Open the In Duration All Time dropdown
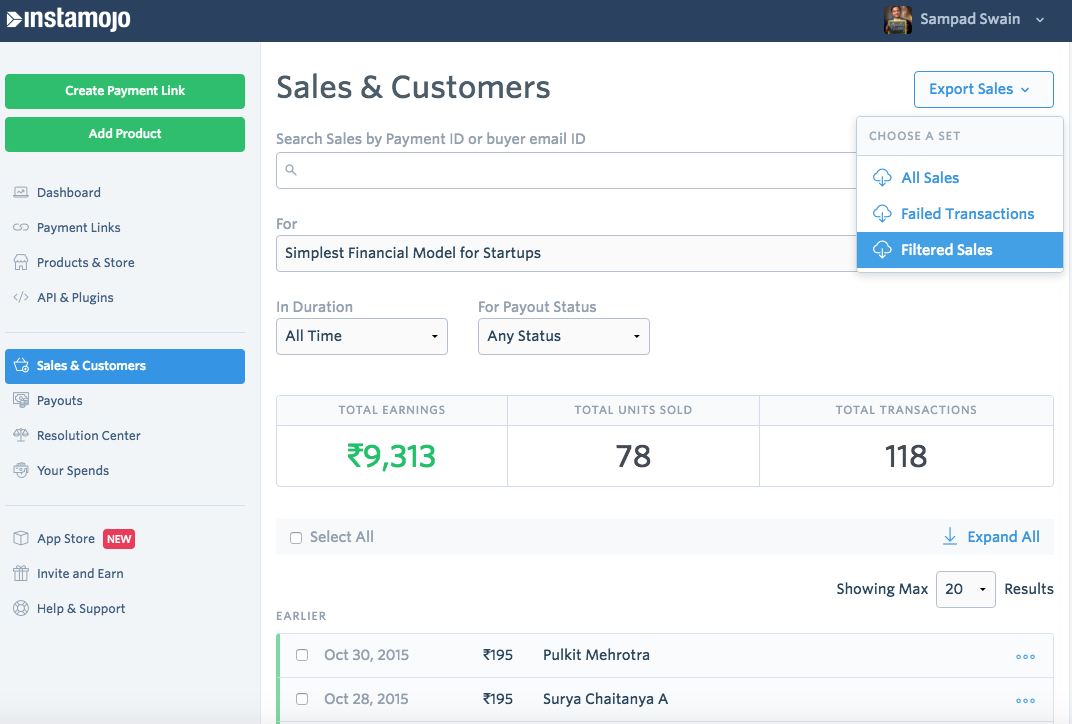This screenshot has width=1072, height=724. 361,336
